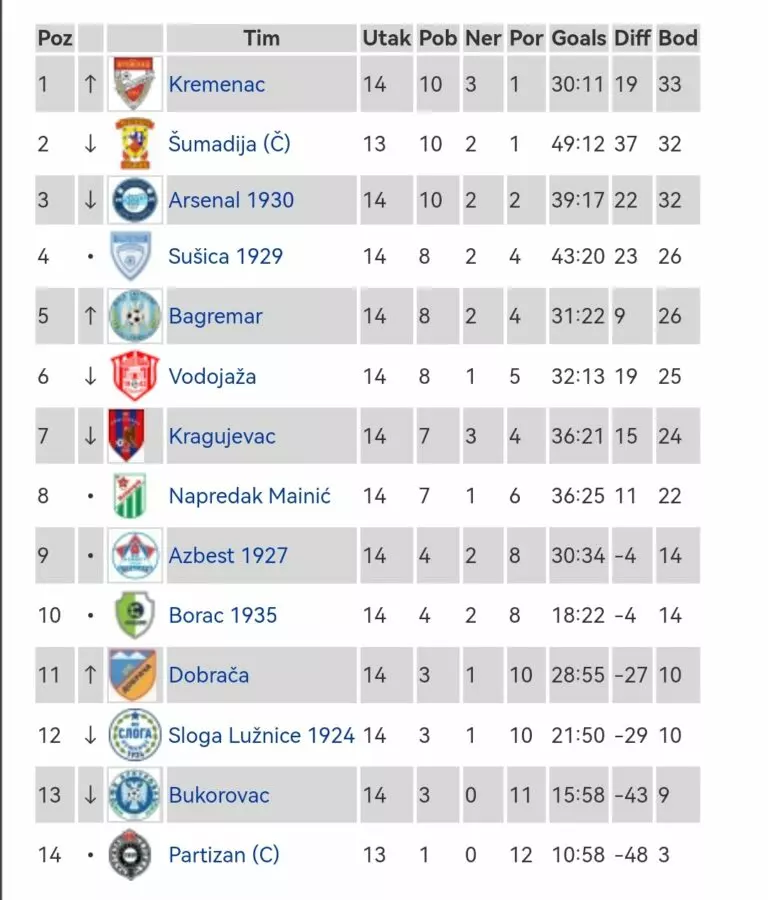Click the Arsenal 1930 club logo
This screenshot has width=768, height=900.
134,200
